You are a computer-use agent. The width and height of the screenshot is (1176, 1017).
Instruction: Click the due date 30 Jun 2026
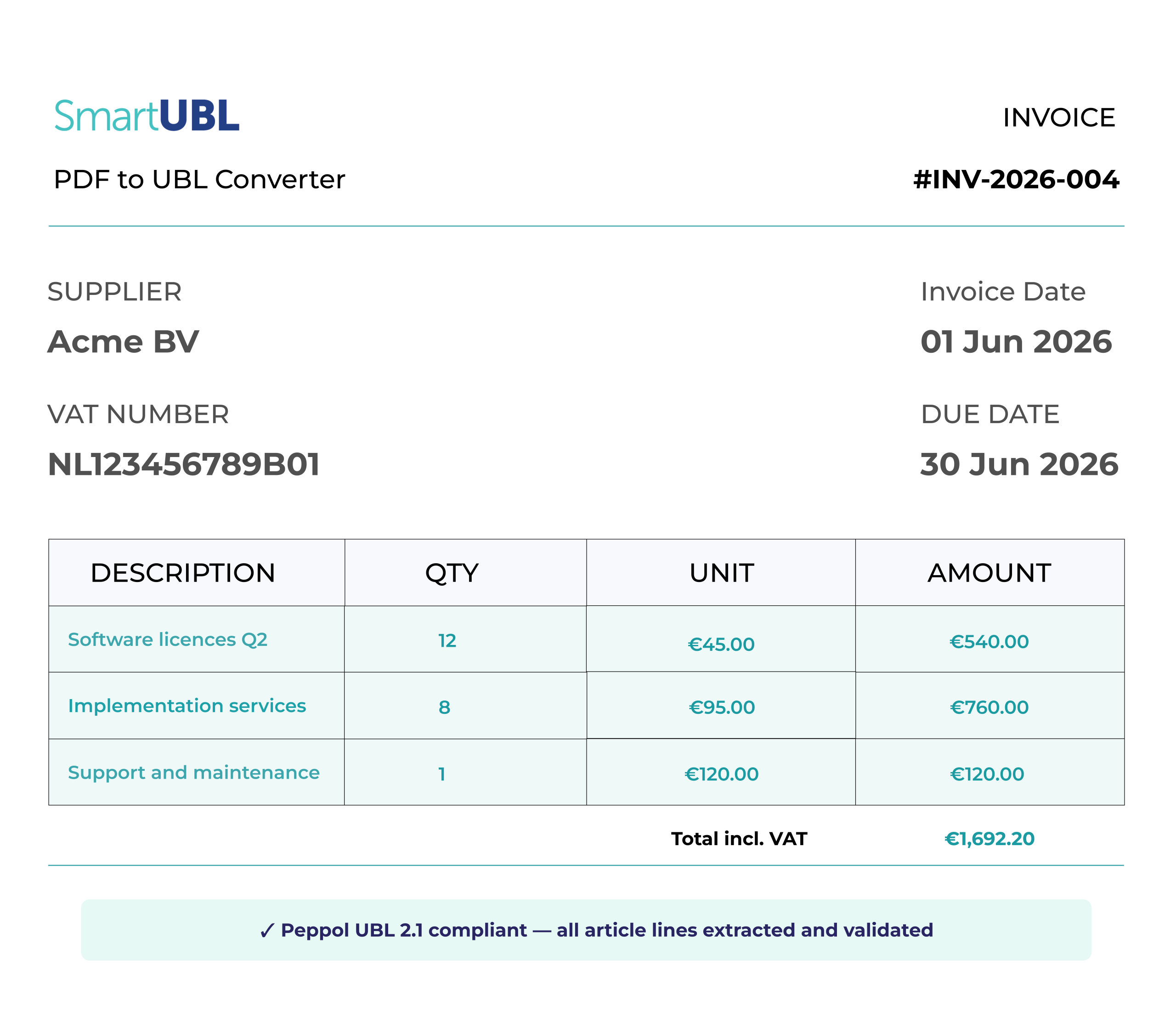coord(1019,464)
